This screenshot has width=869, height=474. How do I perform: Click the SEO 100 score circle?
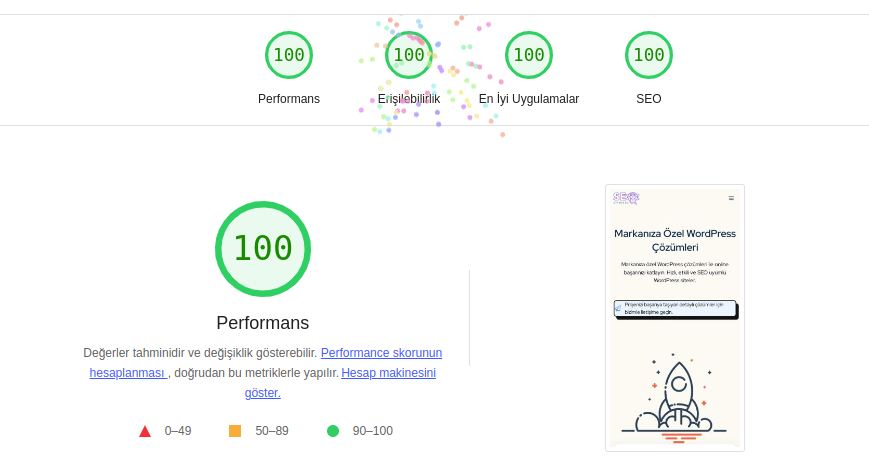tap(649, 55)
